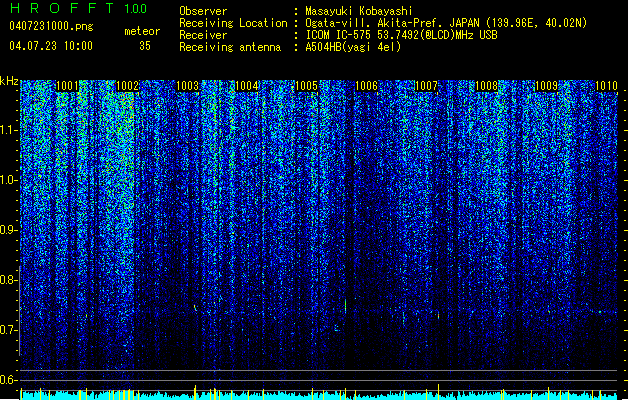Click the 'Receiver' field label
The width and height of the screenshot is (629, 400).
203,35
